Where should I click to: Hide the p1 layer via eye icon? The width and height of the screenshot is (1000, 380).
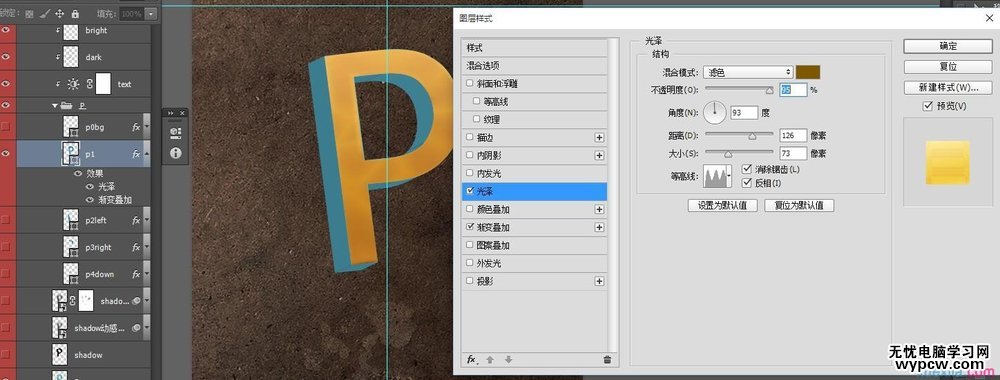[x=7, y=154]
